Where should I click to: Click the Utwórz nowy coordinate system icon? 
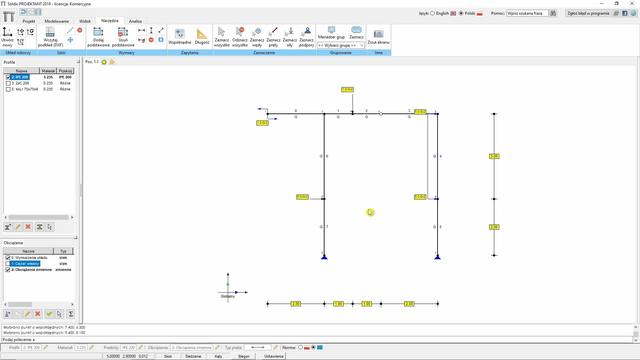tap(7, 32)
